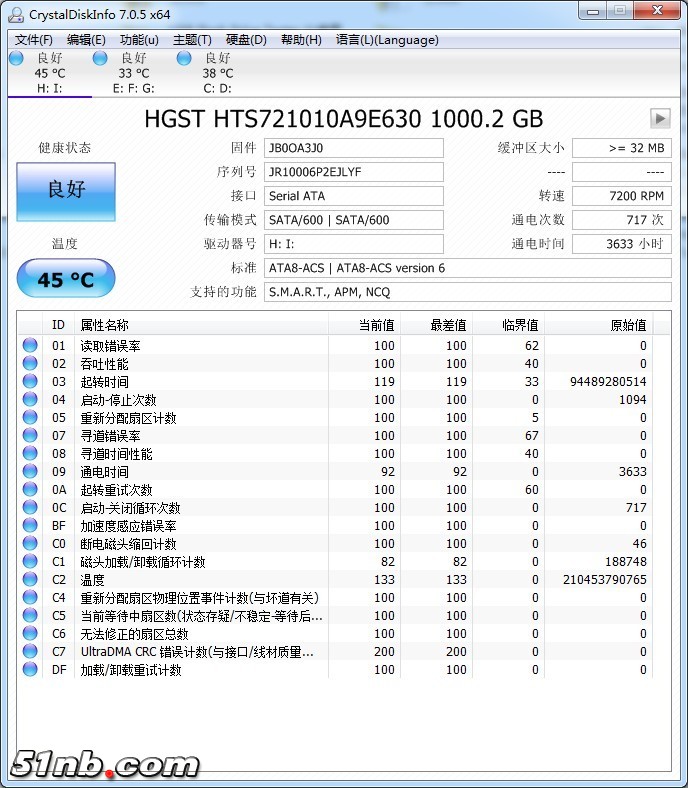Click the 45 °C temperature button
This screenshot has height=788, width=688.
coord(66,279)
